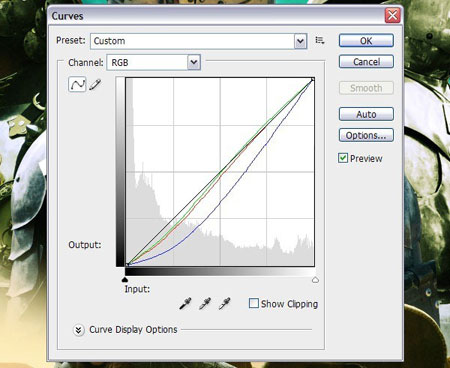Enable the Show Clipping checkbox
This screenshot has height=368, width=450.
[x=254, y=303]
